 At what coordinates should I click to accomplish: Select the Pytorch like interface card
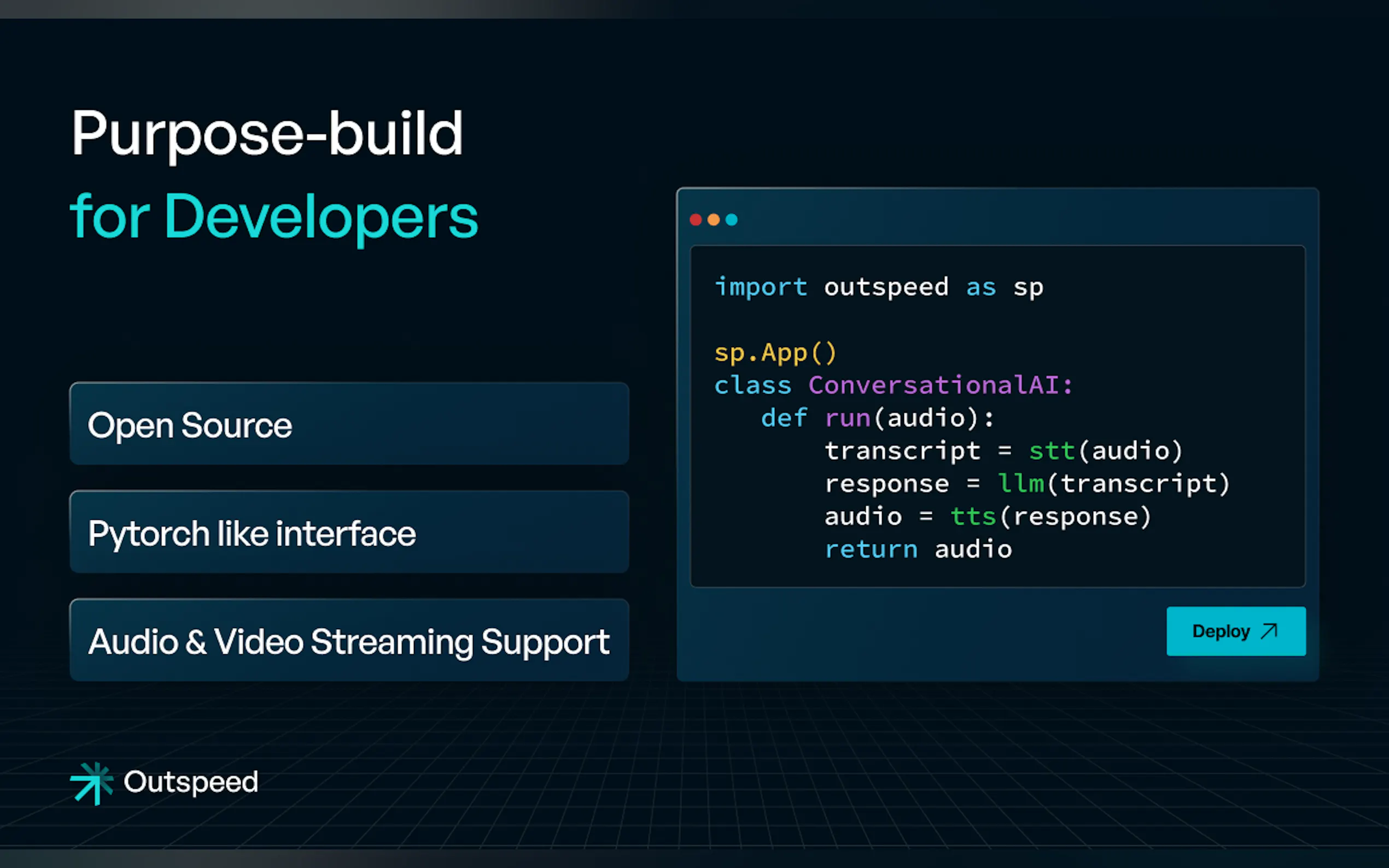(348, 532)
